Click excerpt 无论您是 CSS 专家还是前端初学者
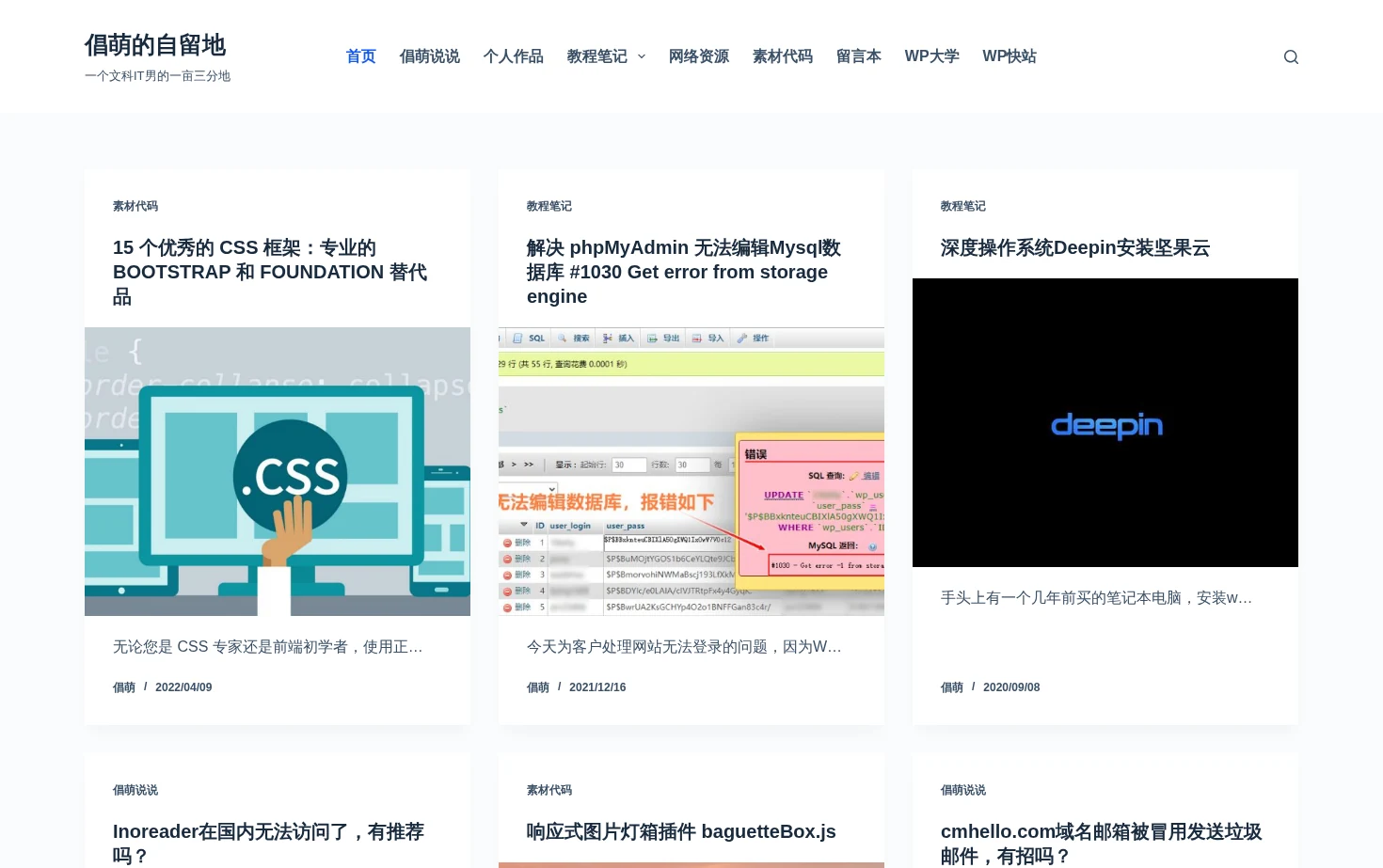The height and width of the screenshot is (868, 1383). pyautogui.click(x=268, y=647)
